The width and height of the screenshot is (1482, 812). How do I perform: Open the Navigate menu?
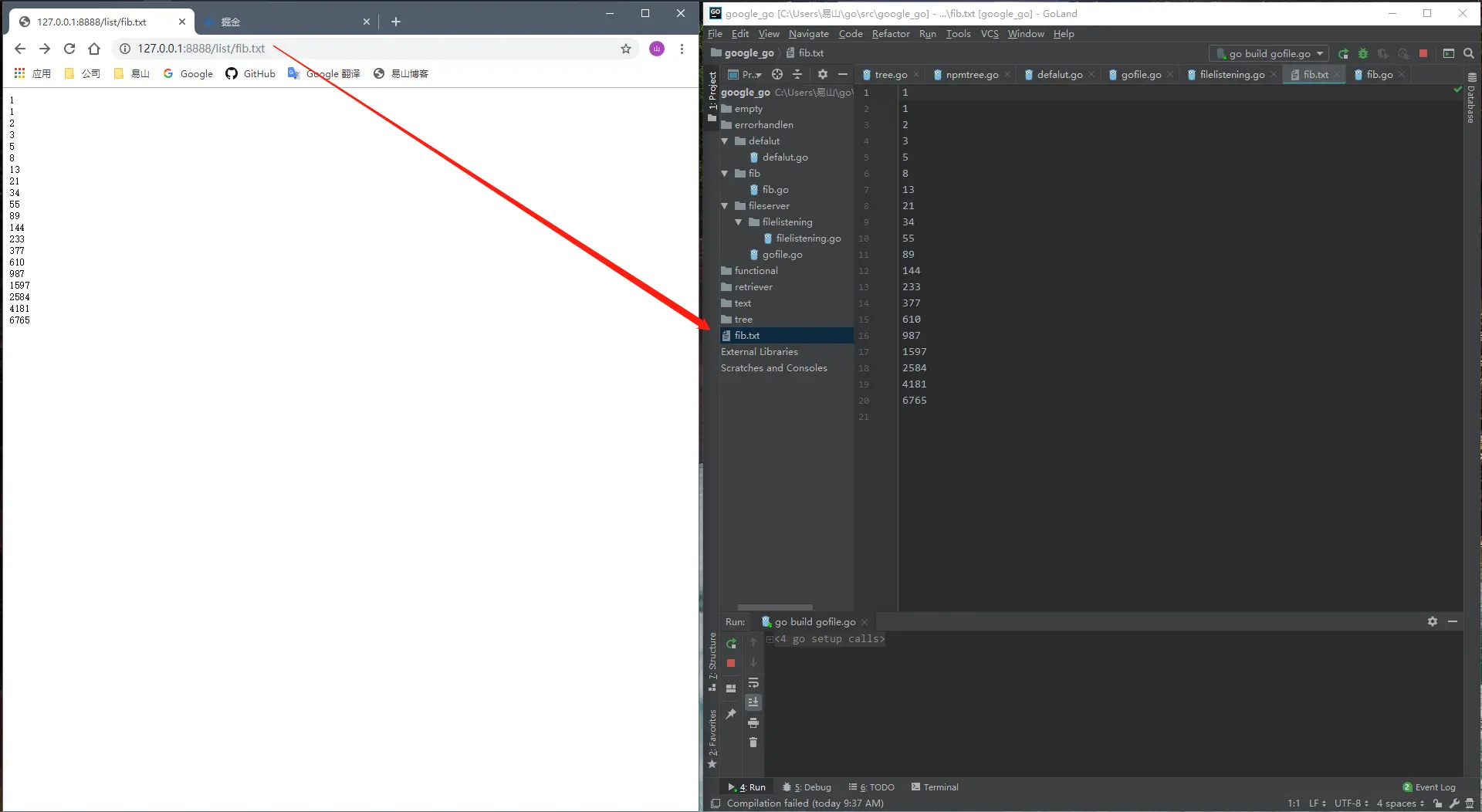tap(808, 34)
